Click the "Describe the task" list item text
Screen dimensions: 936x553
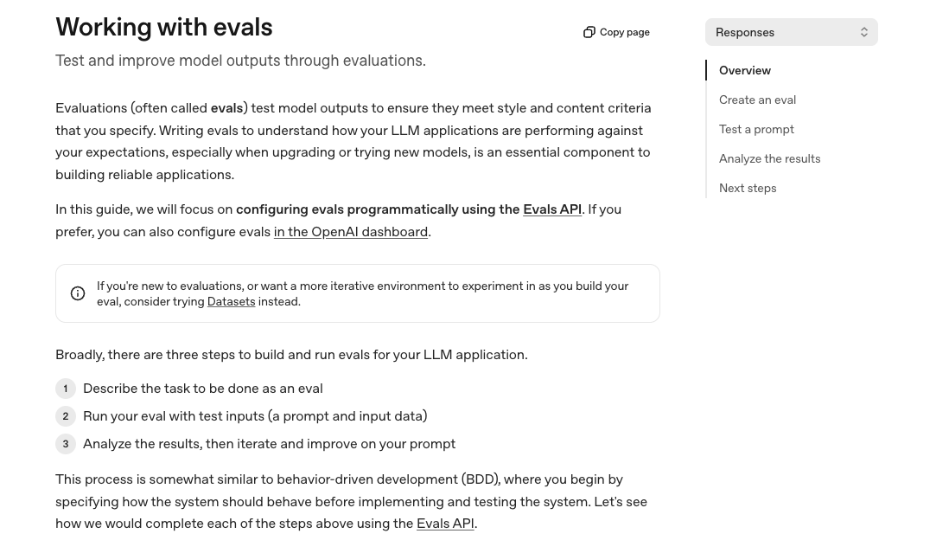(203, 388)
